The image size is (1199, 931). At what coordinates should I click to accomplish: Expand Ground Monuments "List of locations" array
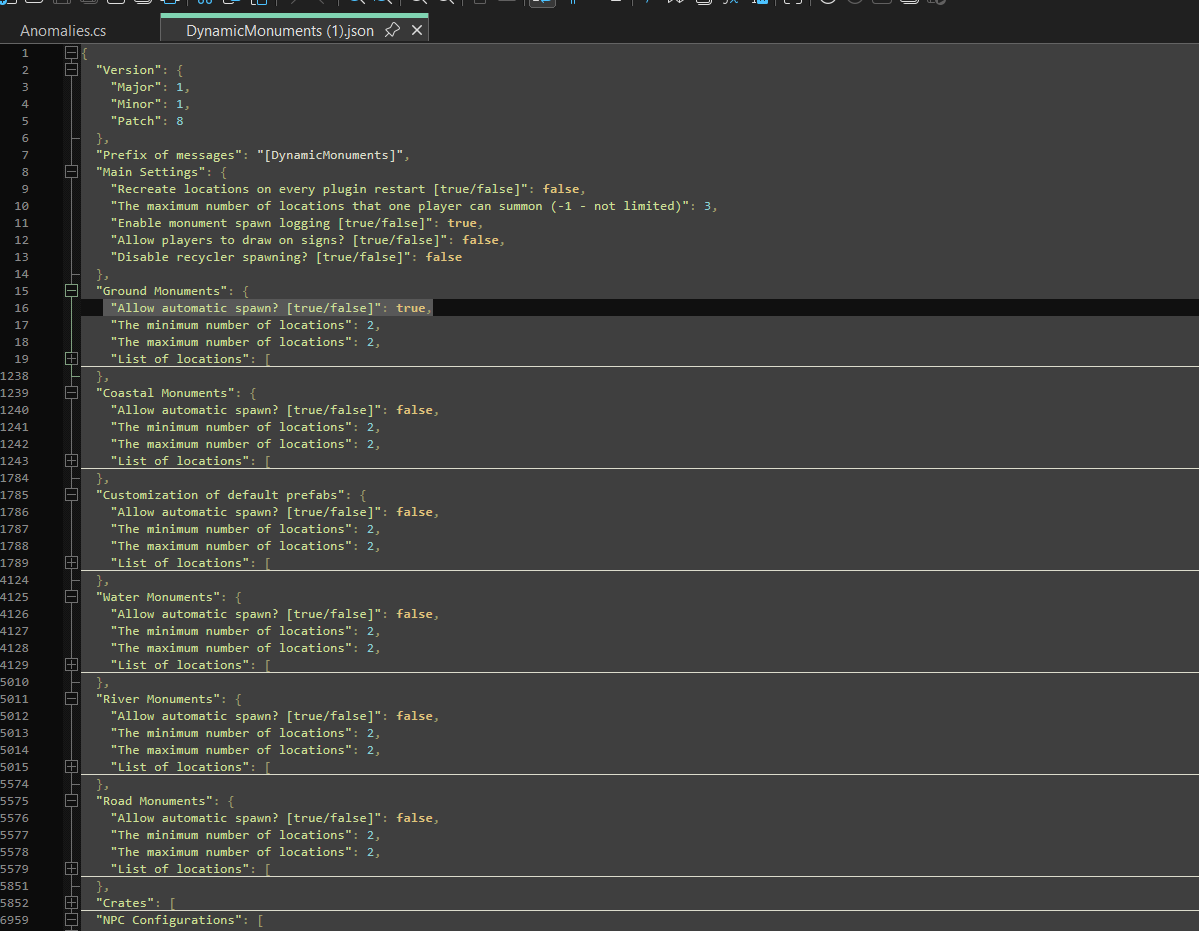[x=71, y=359]
